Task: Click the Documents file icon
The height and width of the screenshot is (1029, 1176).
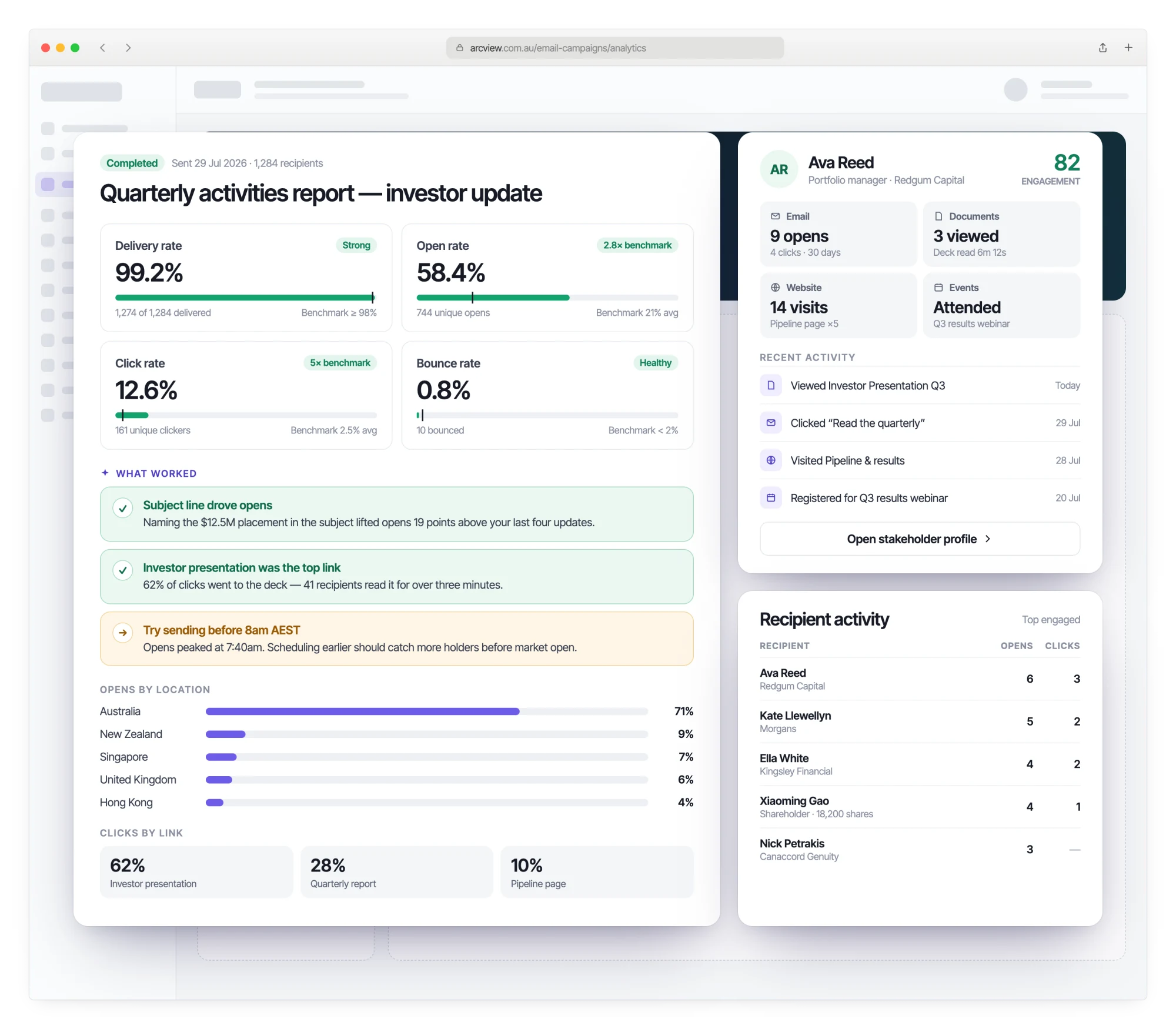Action: [938, 216]
